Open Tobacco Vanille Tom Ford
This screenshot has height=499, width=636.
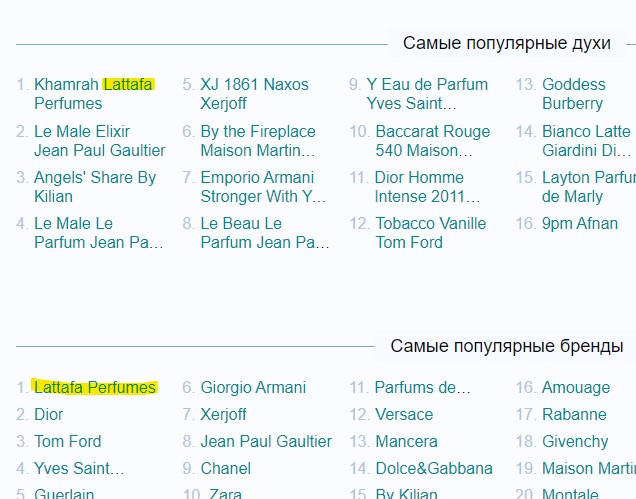(x=431, y=233)
